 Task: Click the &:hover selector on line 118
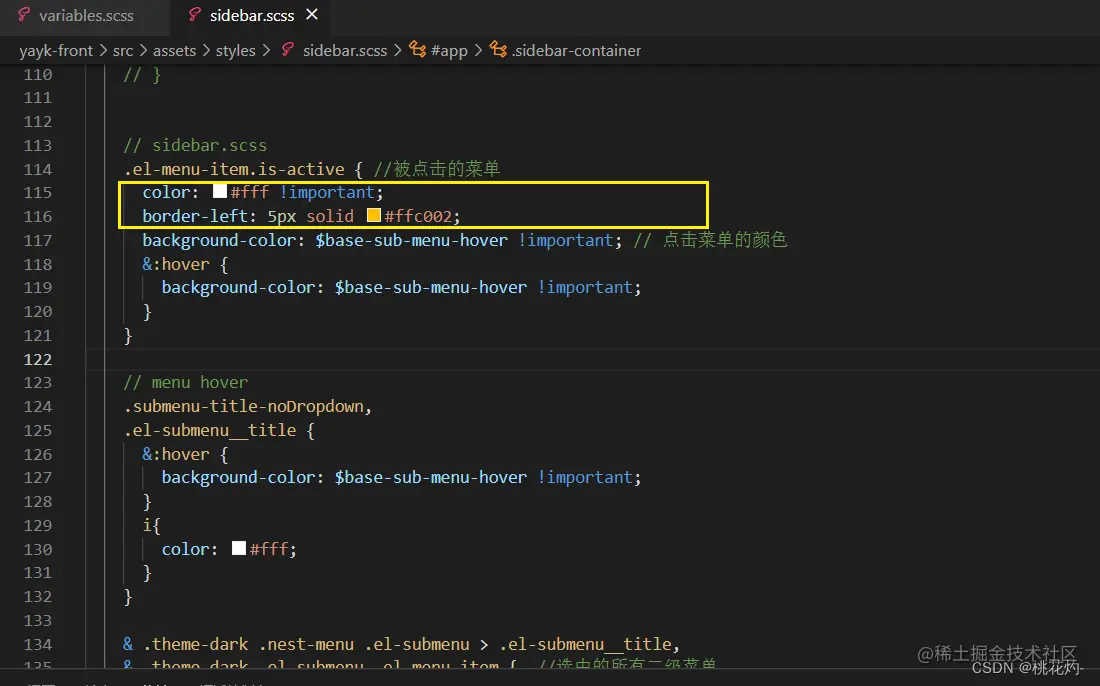(x=175, y=264)
